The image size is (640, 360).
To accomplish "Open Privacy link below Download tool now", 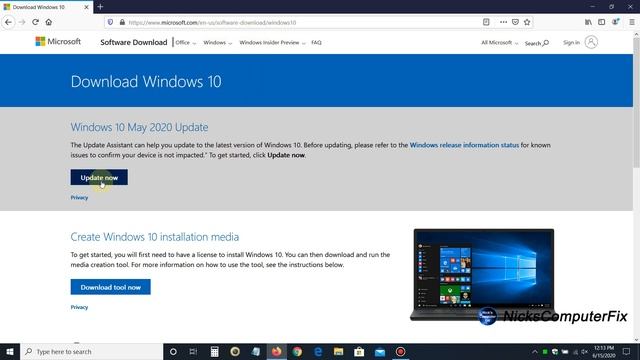I will tap(79, 307).
